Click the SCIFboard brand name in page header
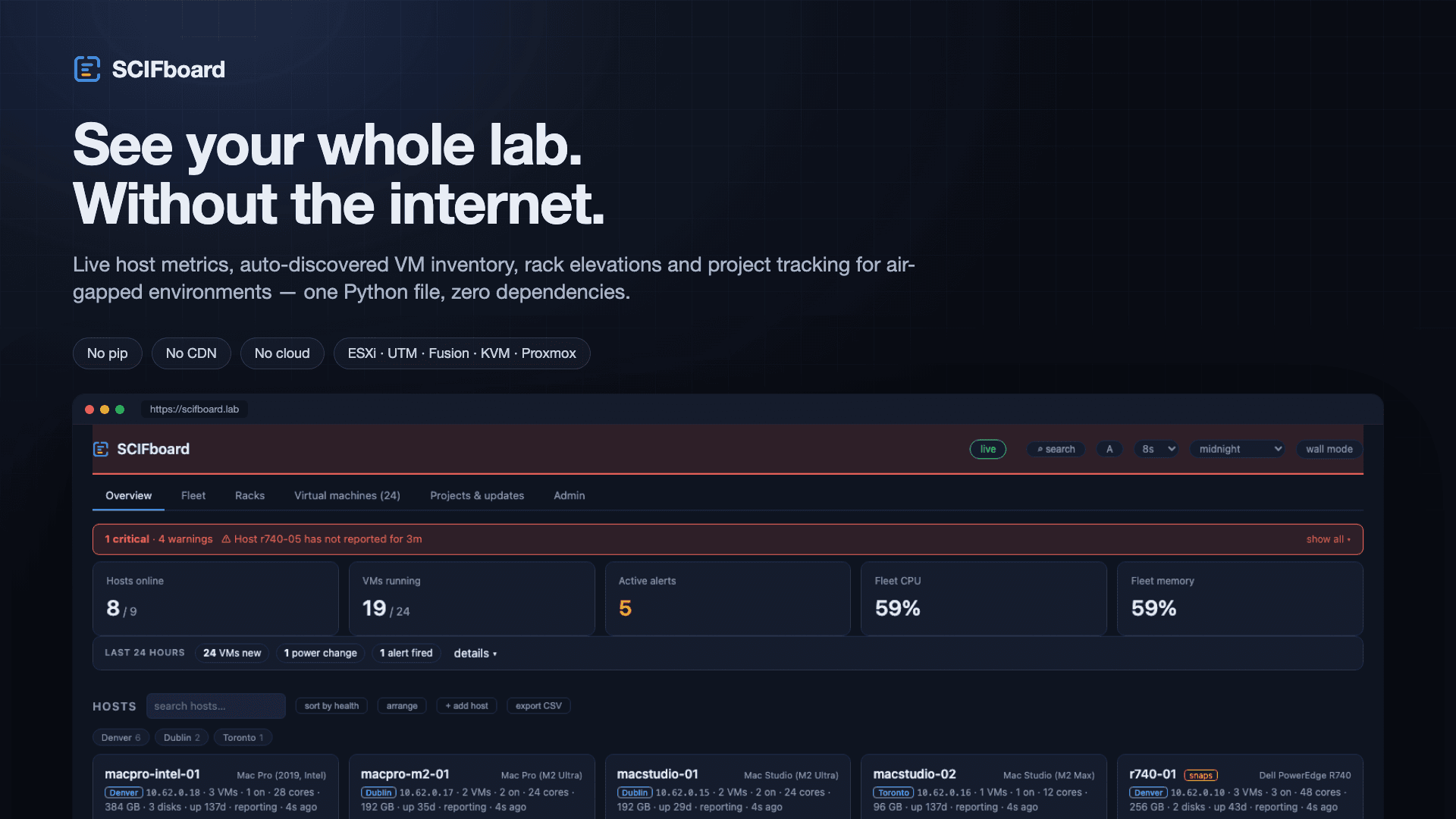Viewport: 1456px width, 819px height. [168, 69]
